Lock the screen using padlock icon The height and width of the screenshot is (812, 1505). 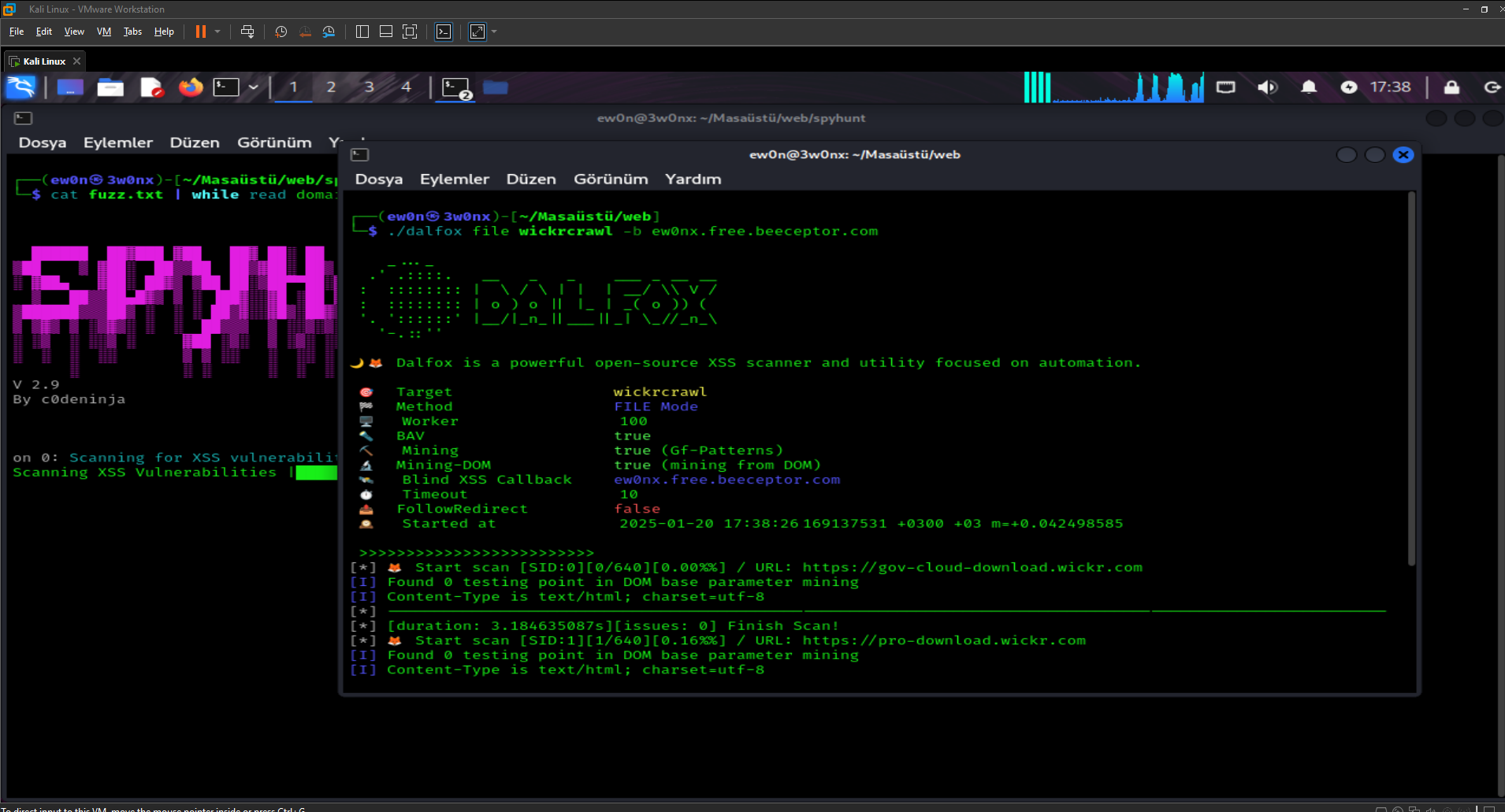click(1451, 87)
